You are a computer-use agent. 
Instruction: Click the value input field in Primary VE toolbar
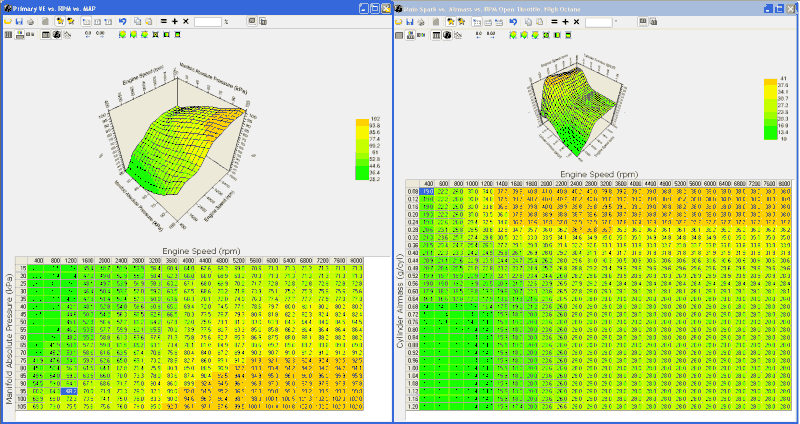(208, 21)
